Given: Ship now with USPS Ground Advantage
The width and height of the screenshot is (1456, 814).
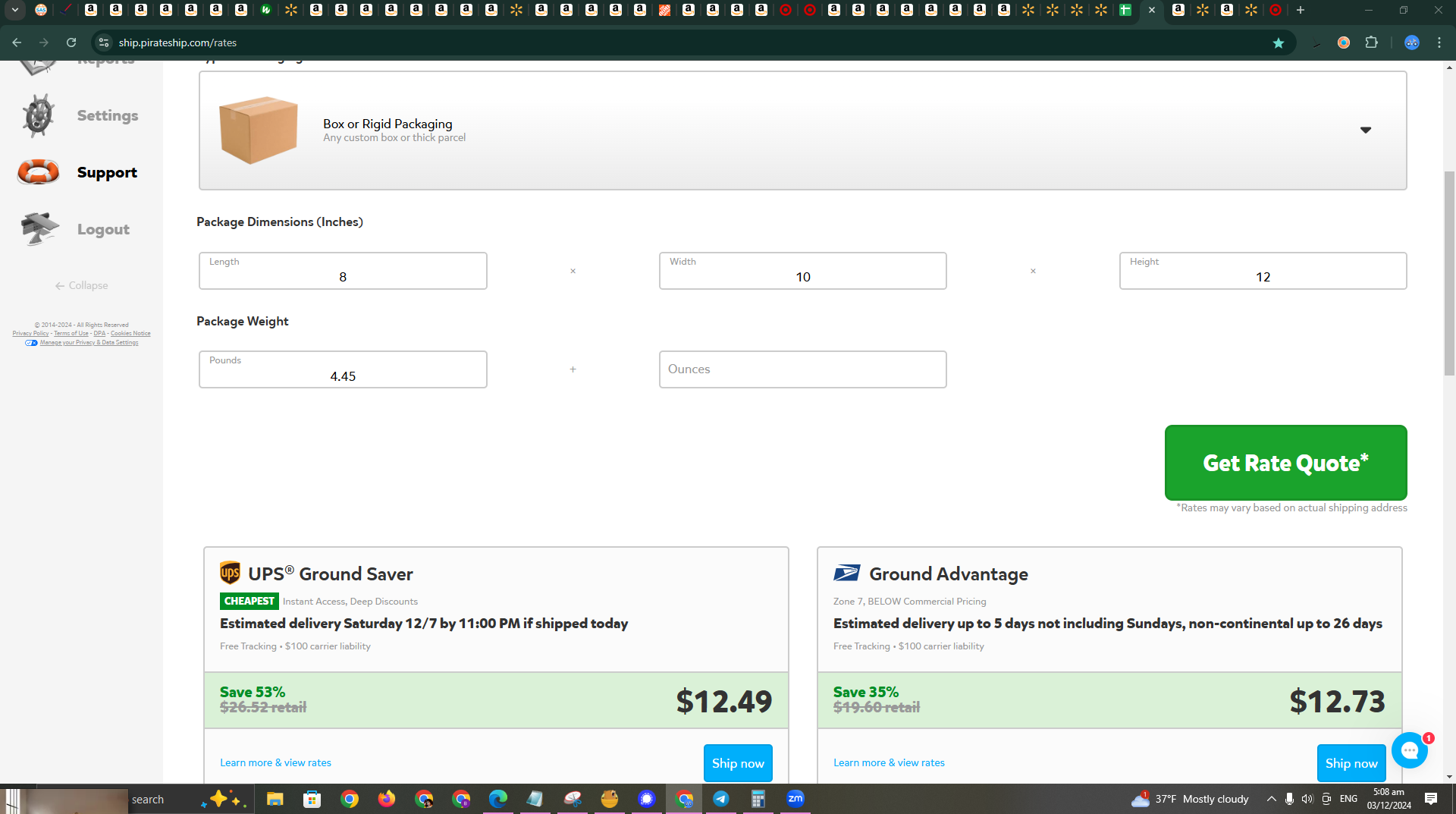Looking at the screenshot, I should tap(1351, 763).
